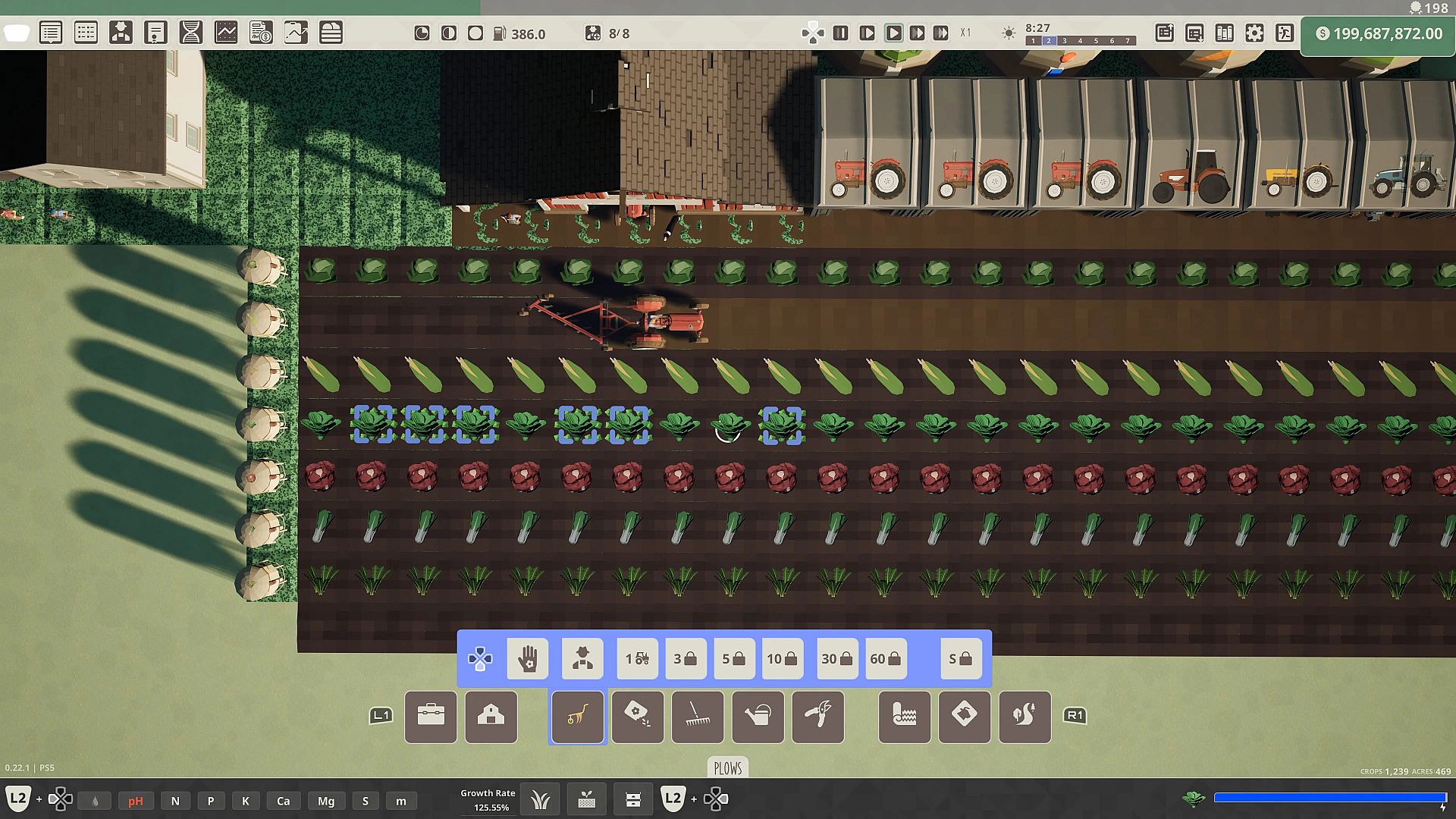Switch to the briefcase category tab
The width and height of the screenshot is (1456, 819).
(431, 717)
